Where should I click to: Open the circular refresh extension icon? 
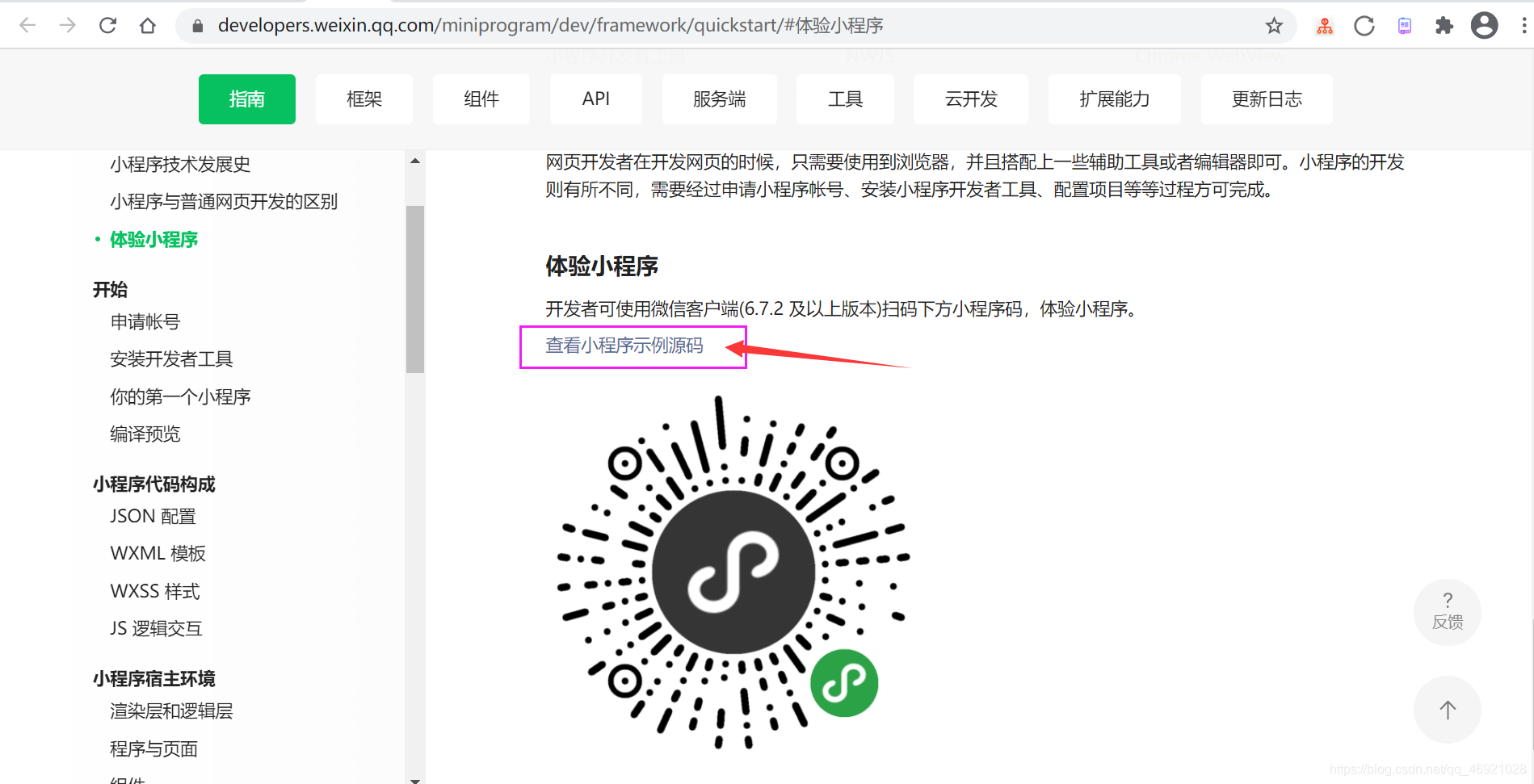click(1364, 26)
